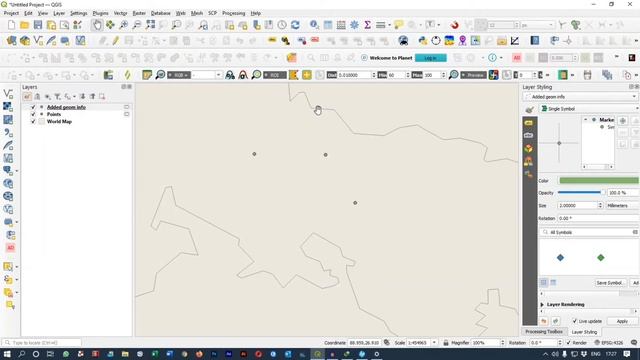Click the green Color swatch bar
640x360 pixels.
599,180
